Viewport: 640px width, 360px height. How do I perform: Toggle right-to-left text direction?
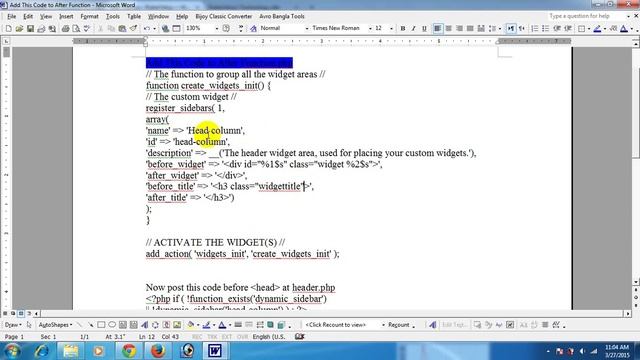(x=522, y=29)
